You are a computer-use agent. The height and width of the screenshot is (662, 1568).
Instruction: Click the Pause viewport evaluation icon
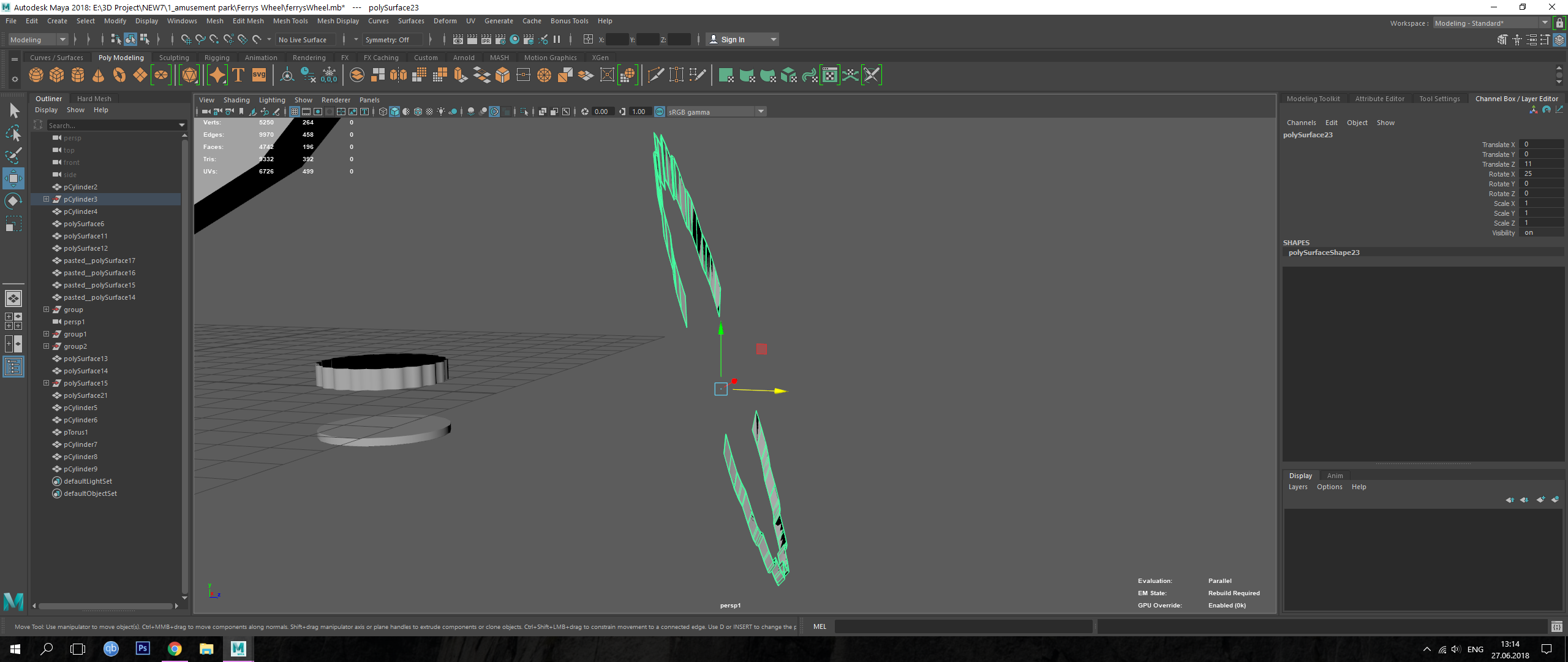coord(557,40)
